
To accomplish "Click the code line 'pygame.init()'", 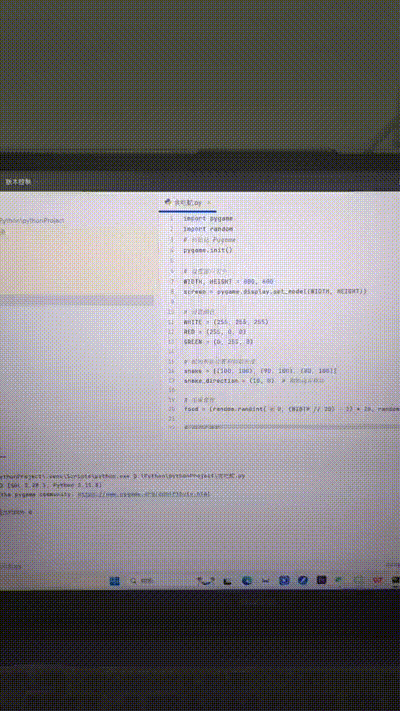I will (x=208, y=250).
